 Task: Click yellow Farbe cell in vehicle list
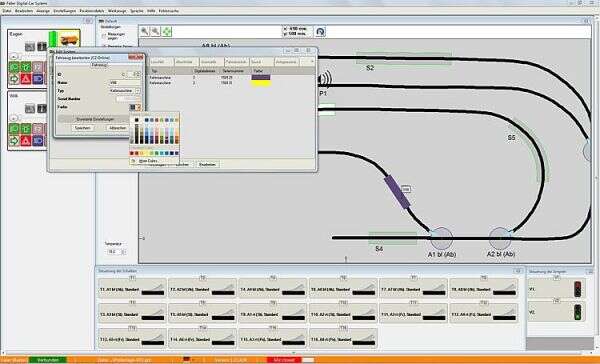pos(261,83)
